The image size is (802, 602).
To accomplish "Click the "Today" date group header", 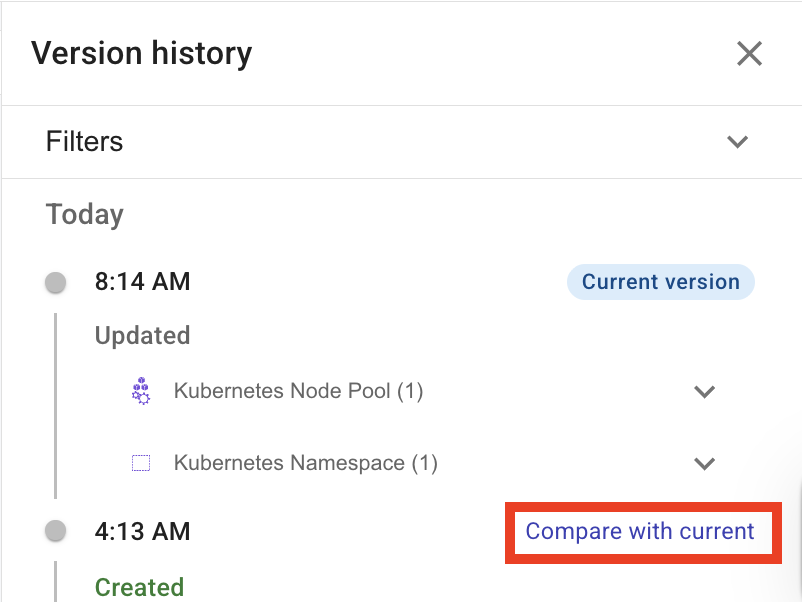I will tap(84, 213).
